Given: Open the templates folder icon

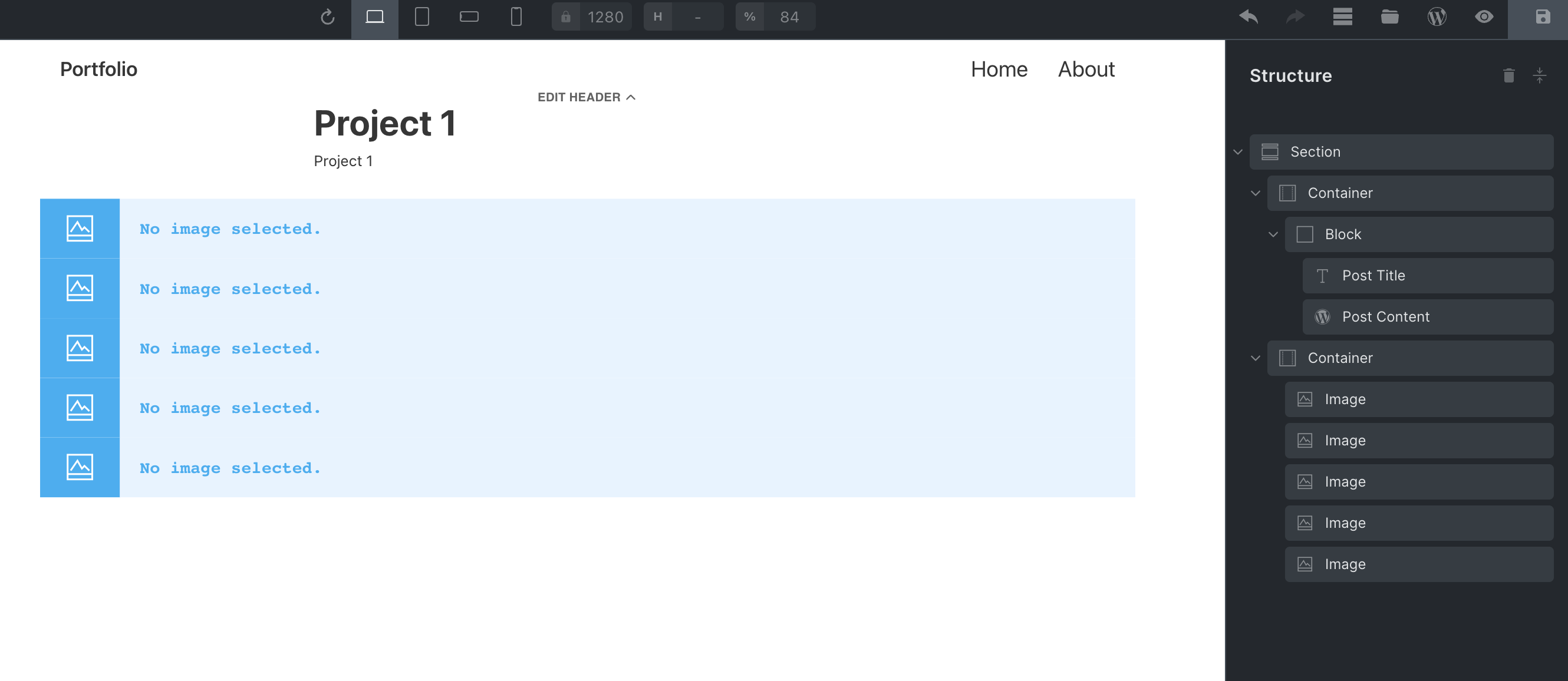Looking at the screenshot, I should (1389, 17).
